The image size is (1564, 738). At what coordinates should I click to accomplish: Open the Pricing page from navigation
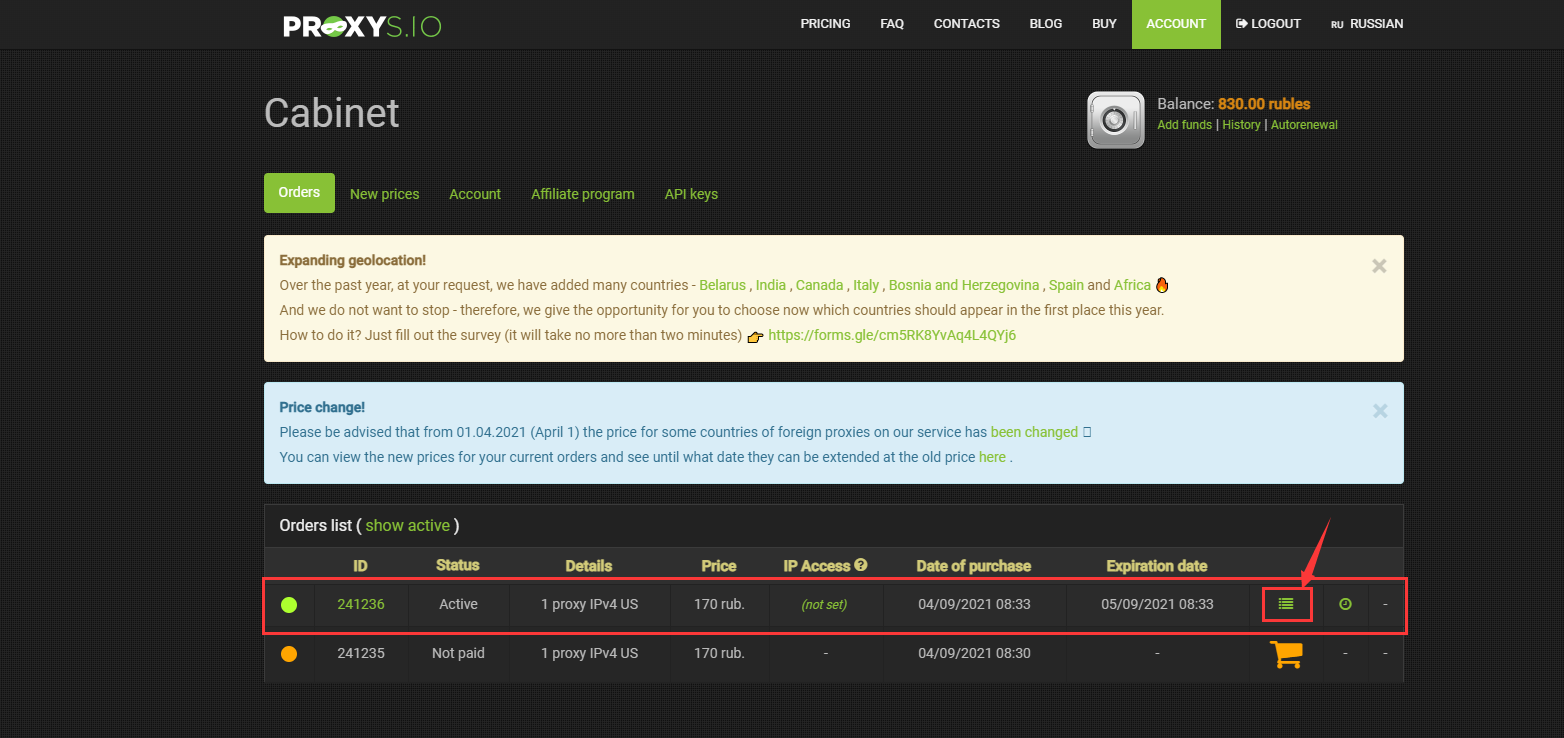click(x=825, y=24)
